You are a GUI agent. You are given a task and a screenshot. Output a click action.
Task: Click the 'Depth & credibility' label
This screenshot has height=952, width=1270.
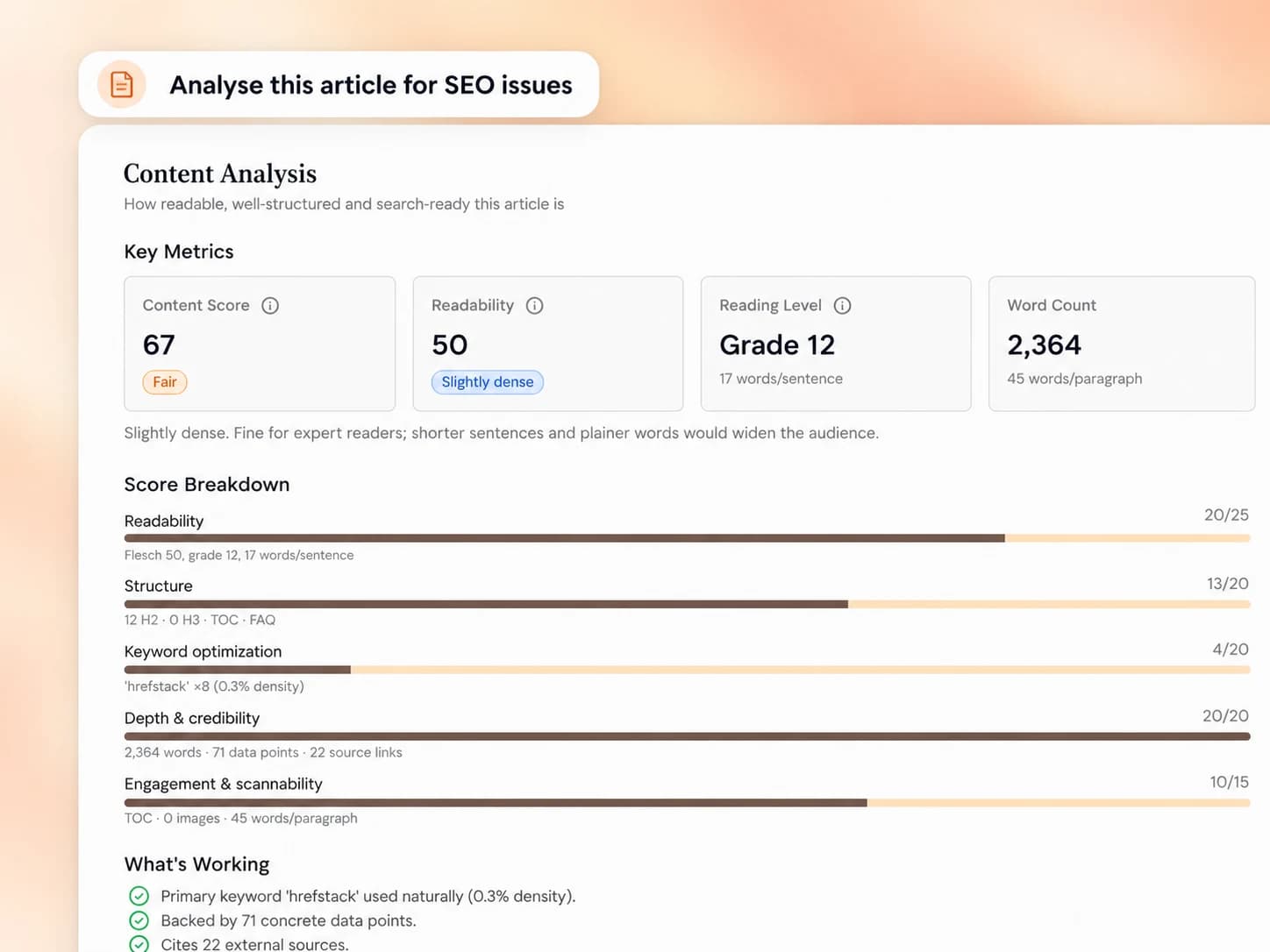click(192, 718)
